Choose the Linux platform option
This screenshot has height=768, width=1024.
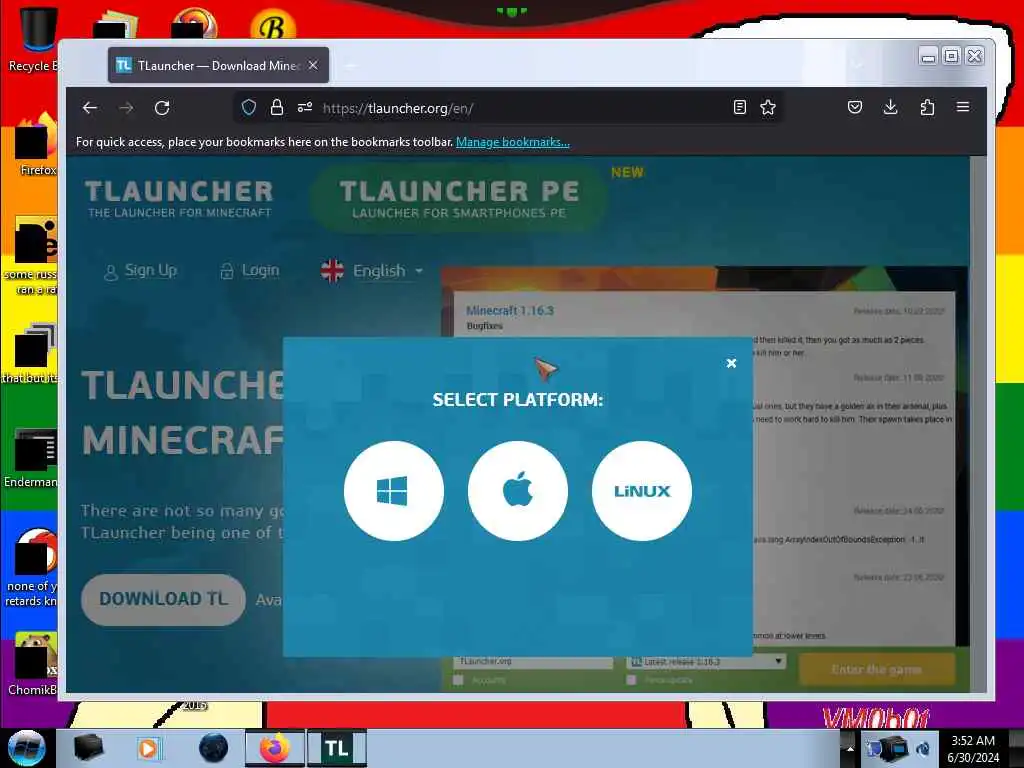(641, 490)
